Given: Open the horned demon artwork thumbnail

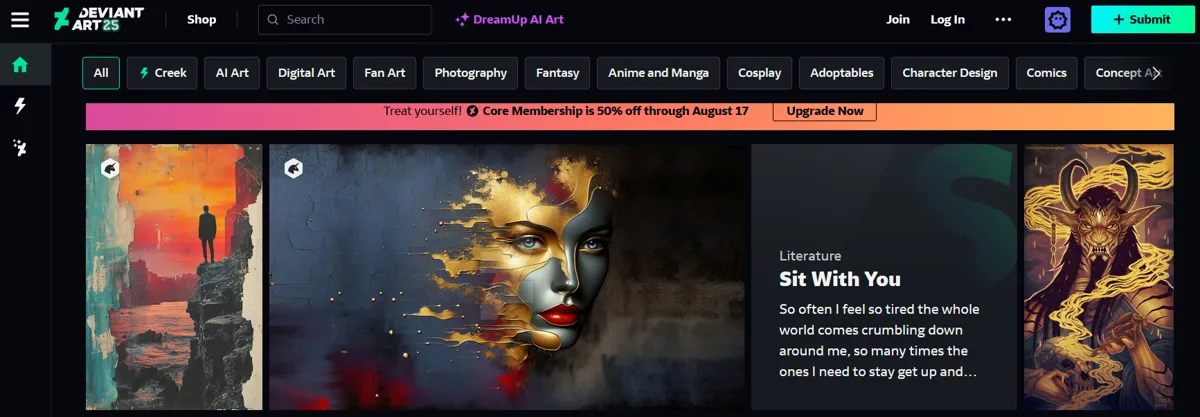Looking at the screenshot, I should click(x=1099, y=277).
